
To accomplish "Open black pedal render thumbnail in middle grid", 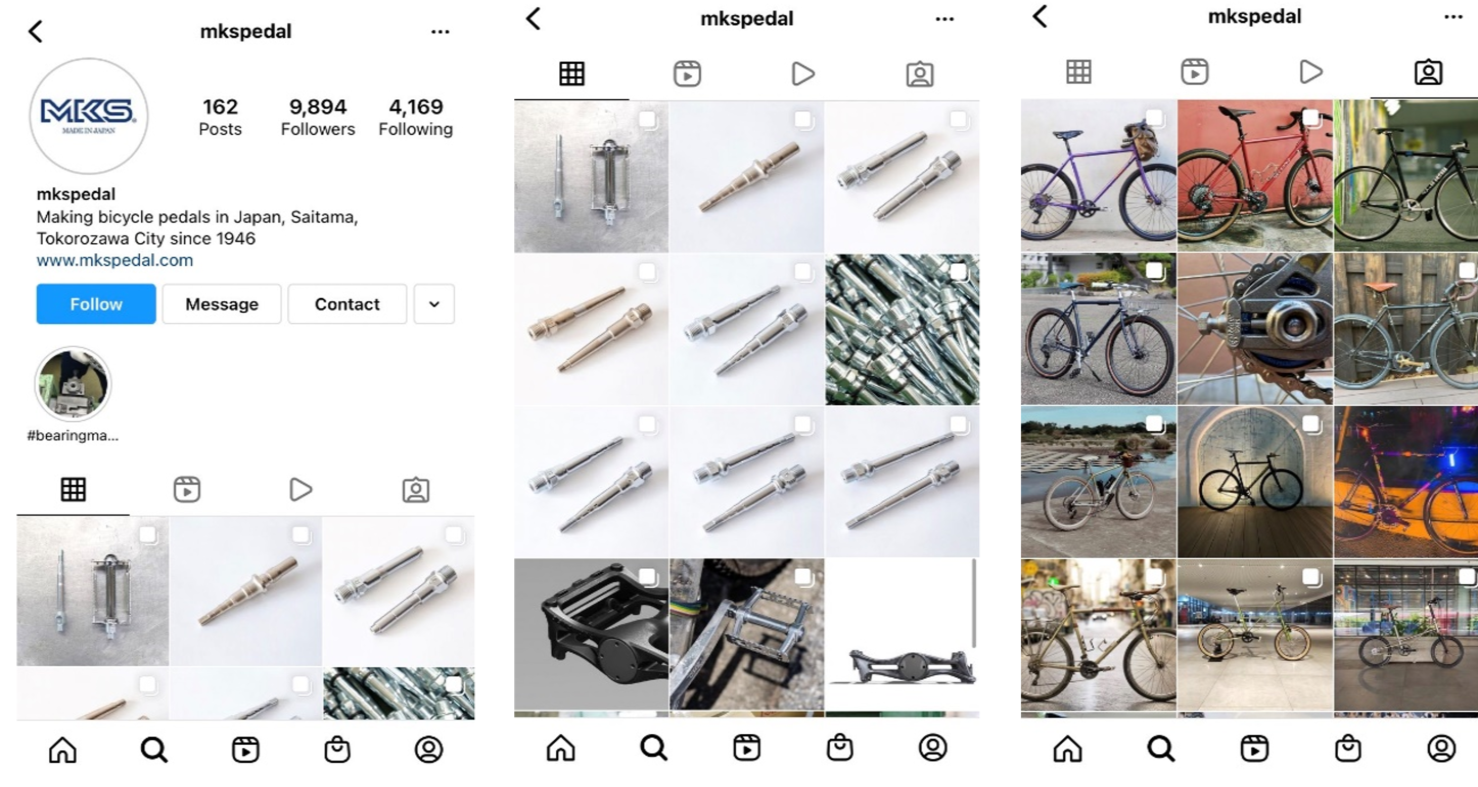I will pos(591,634).
